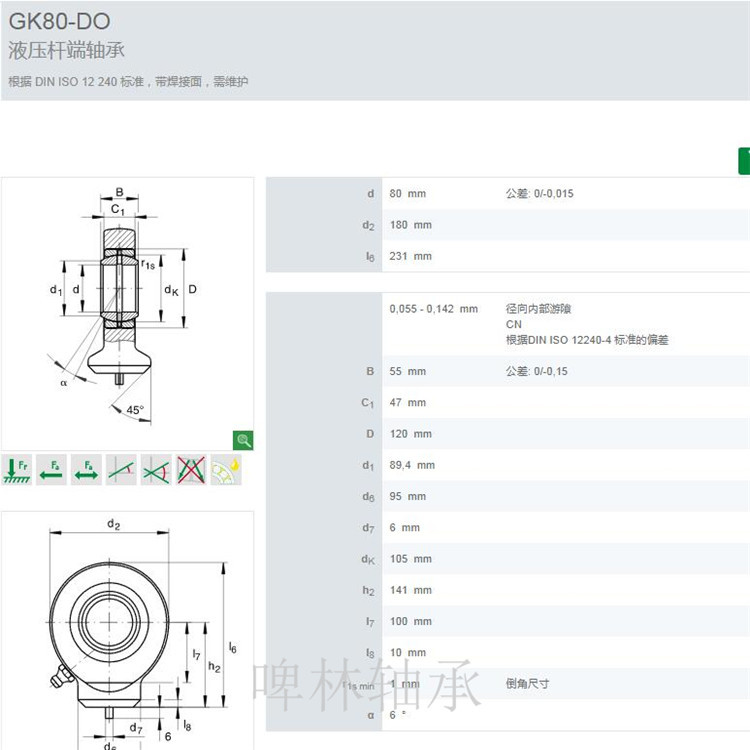Select the h2 value '141 mm'
This screenshot has height=750, width=750.
tap(410, 590)
